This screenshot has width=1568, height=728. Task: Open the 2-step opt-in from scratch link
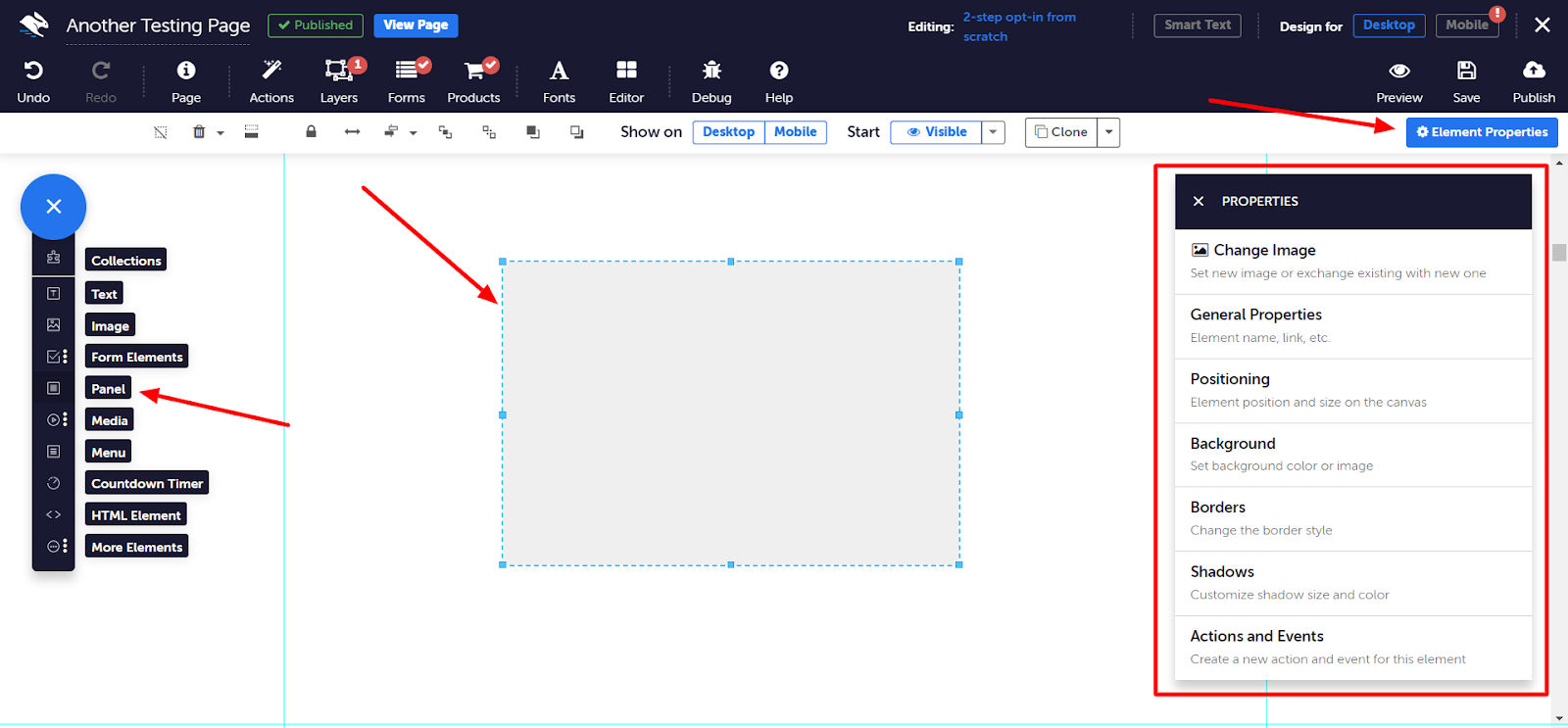click(1019, 26)
